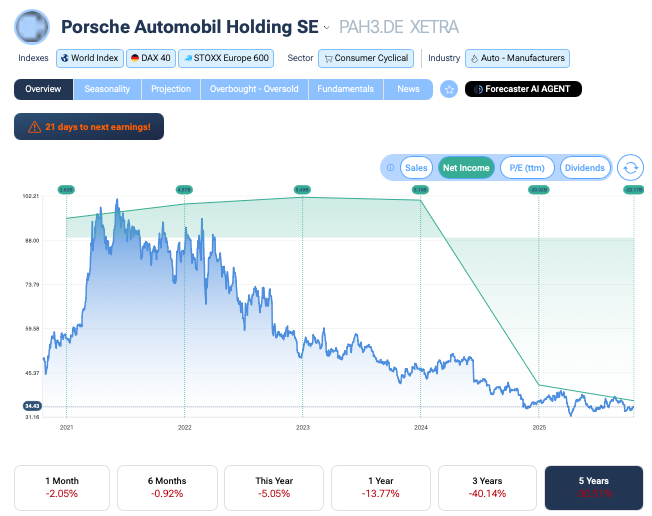Click the 21 days to earnings alert
This screenshot has width=652, height=516.
(89, 127)
